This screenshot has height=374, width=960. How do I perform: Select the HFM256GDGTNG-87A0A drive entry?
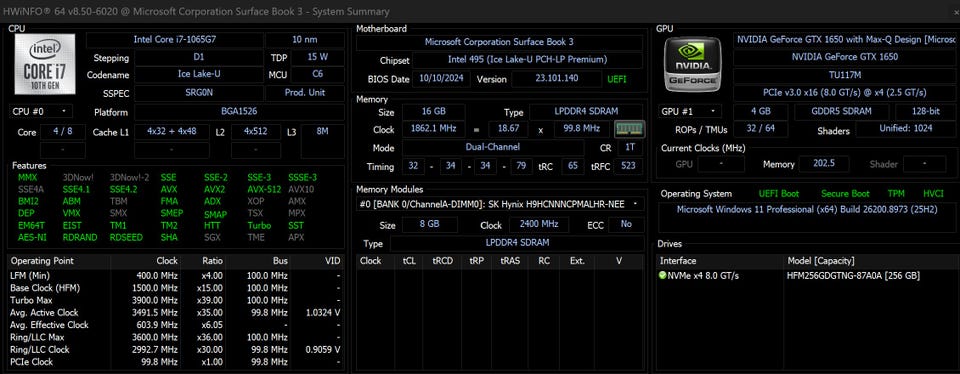[x=853, y=276]
